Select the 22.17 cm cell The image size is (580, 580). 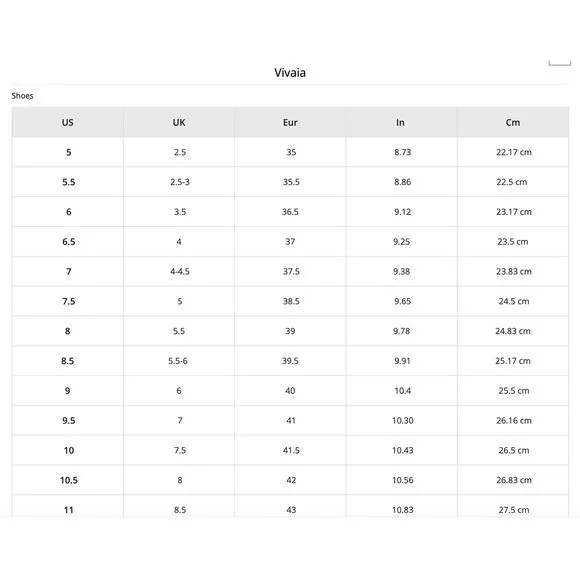pos(513,152)
